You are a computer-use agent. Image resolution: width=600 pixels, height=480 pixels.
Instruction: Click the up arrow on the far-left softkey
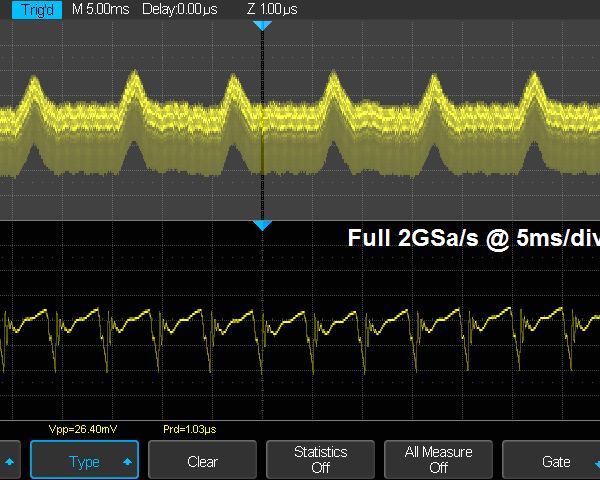[x=10, y=461]
